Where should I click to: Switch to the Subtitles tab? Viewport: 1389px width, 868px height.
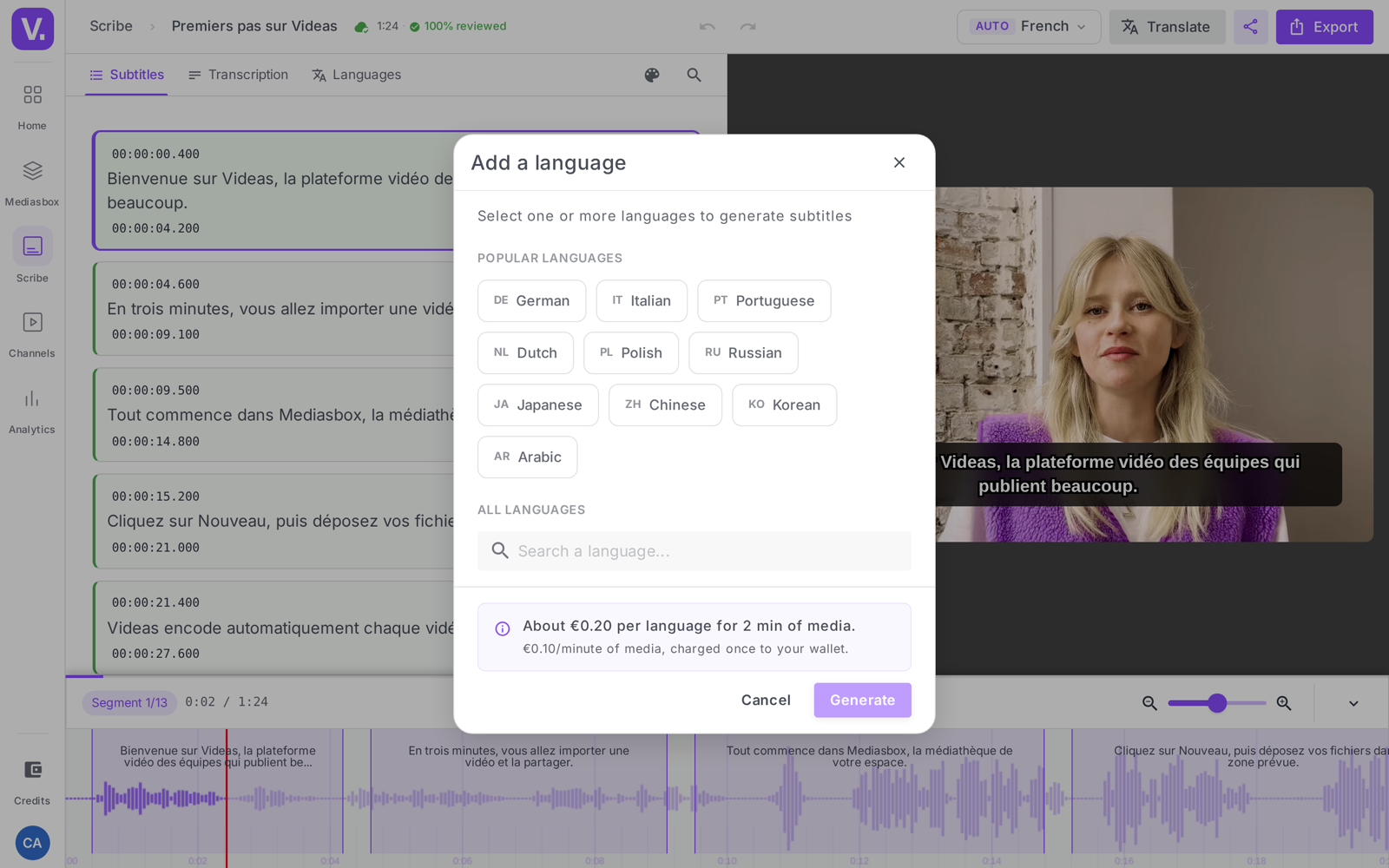coord(127,76)
